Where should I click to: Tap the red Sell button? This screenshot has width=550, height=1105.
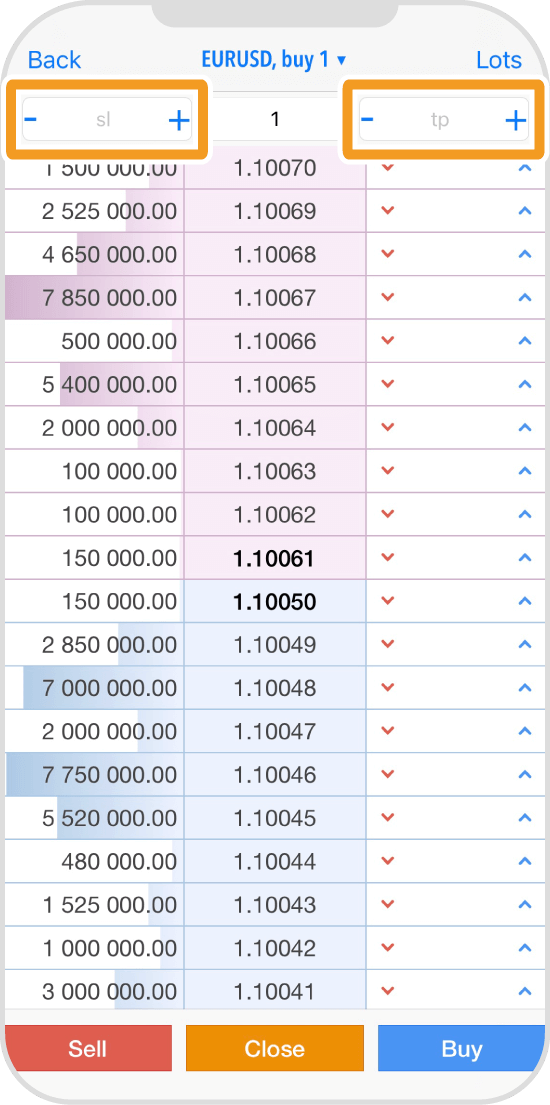88,1049
